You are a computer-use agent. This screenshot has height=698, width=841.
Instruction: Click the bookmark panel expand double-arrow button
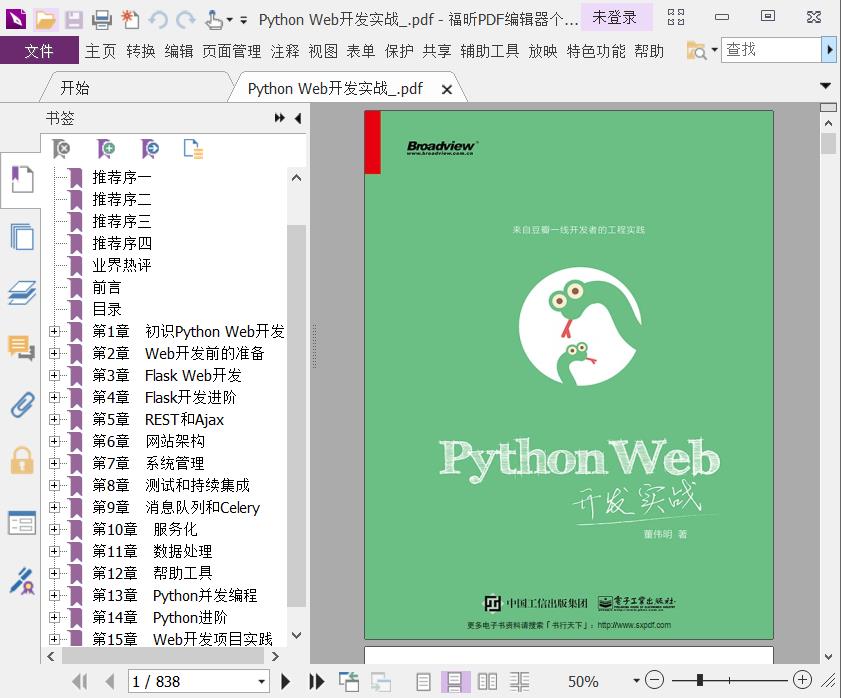tap(279, 118)
